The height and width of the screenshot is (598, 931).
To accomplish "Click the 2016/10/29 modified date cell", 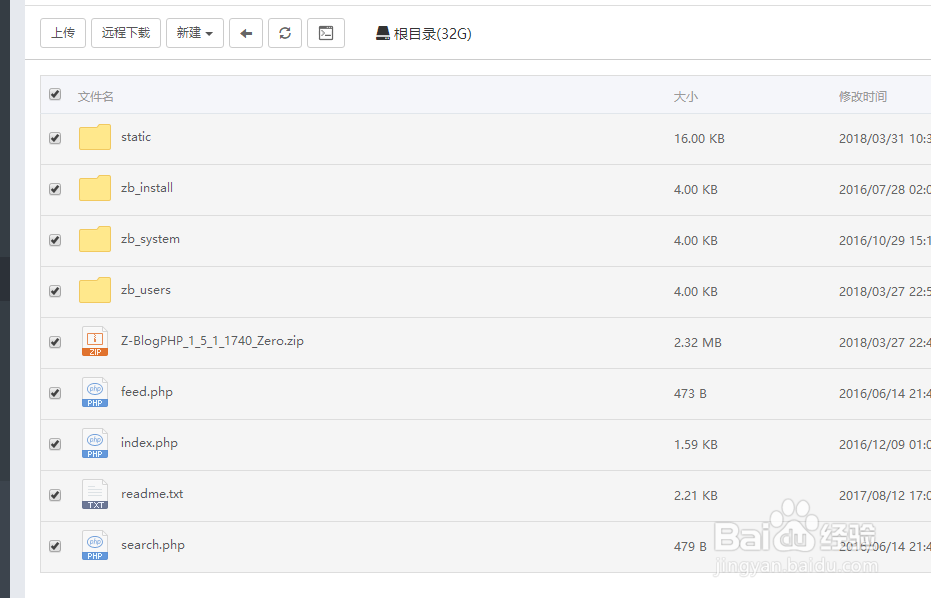I will coord(885,241).
